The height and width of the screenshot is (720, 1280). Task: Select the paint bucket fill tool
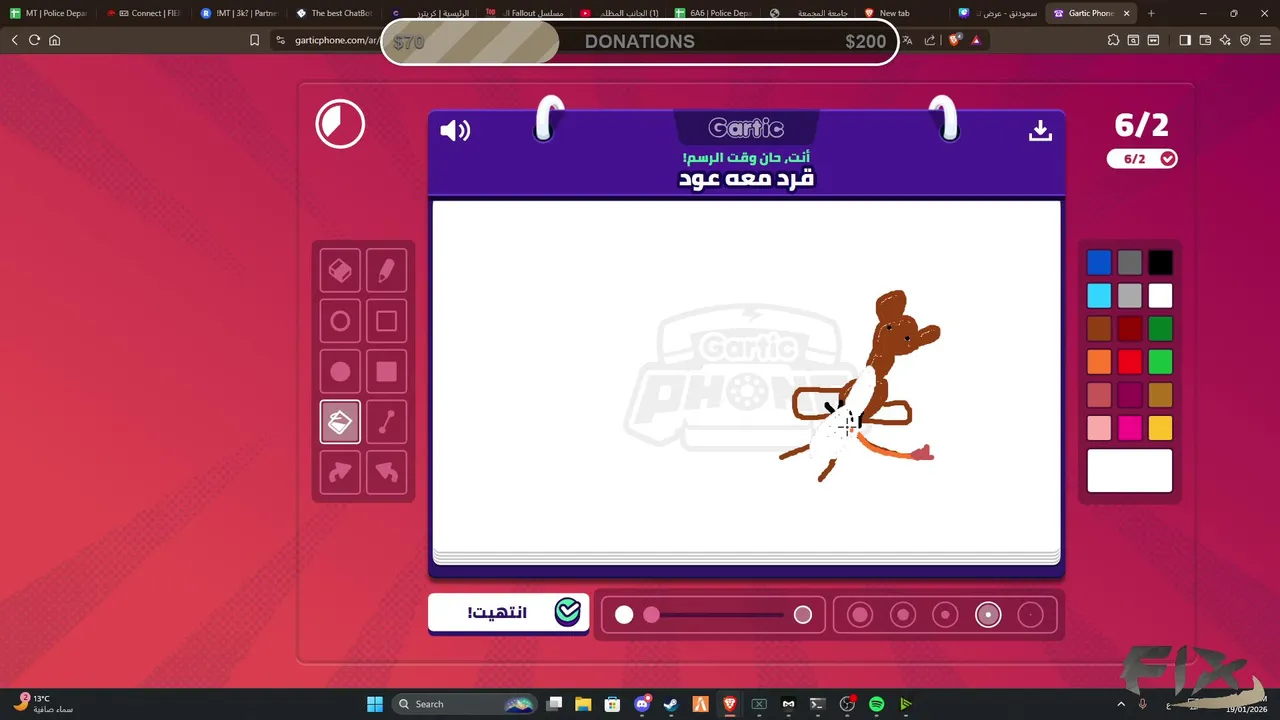coord(340,423)
